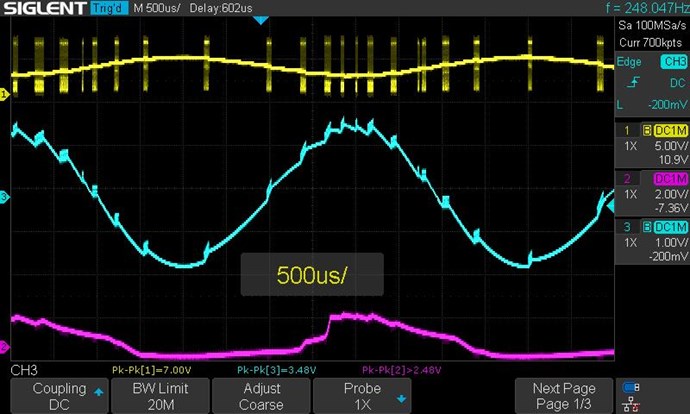Click the trigger level arrow on right edge
The height and width of the screenshot is (414, 690).
610,205
